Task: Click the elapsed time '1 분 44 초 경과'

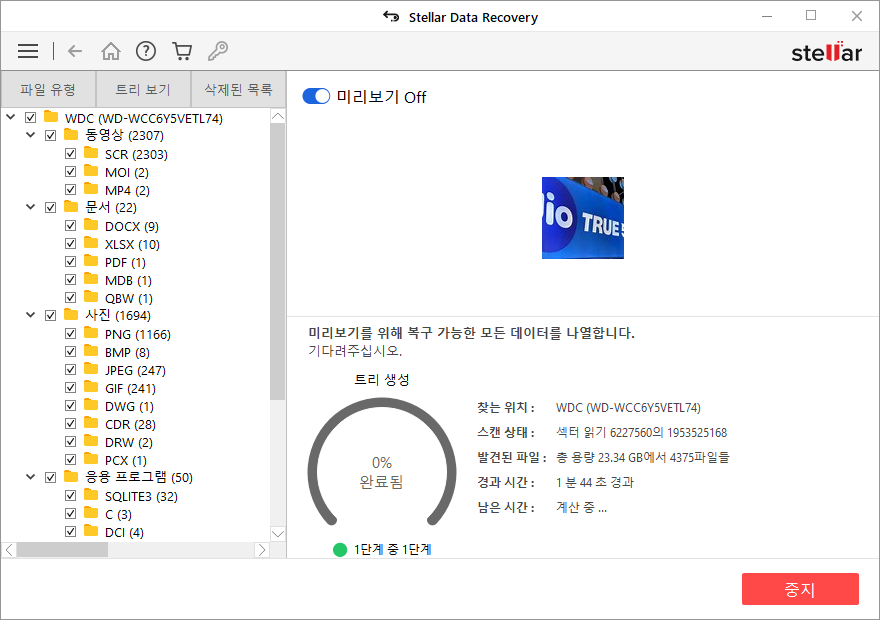Action: (595, 483)
